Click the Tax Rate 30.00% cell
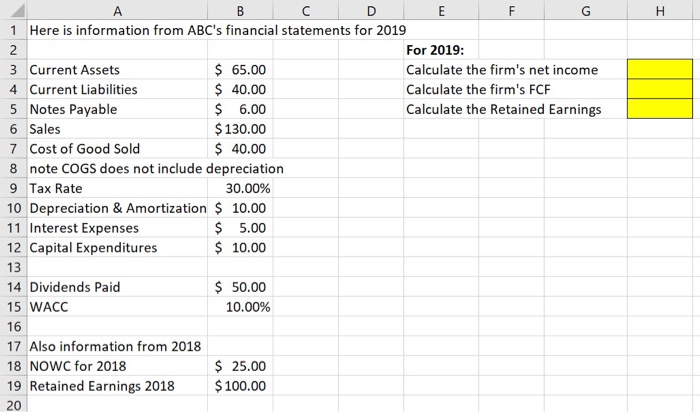The height and width of the screenshot is (412, 700). point(240,188)
